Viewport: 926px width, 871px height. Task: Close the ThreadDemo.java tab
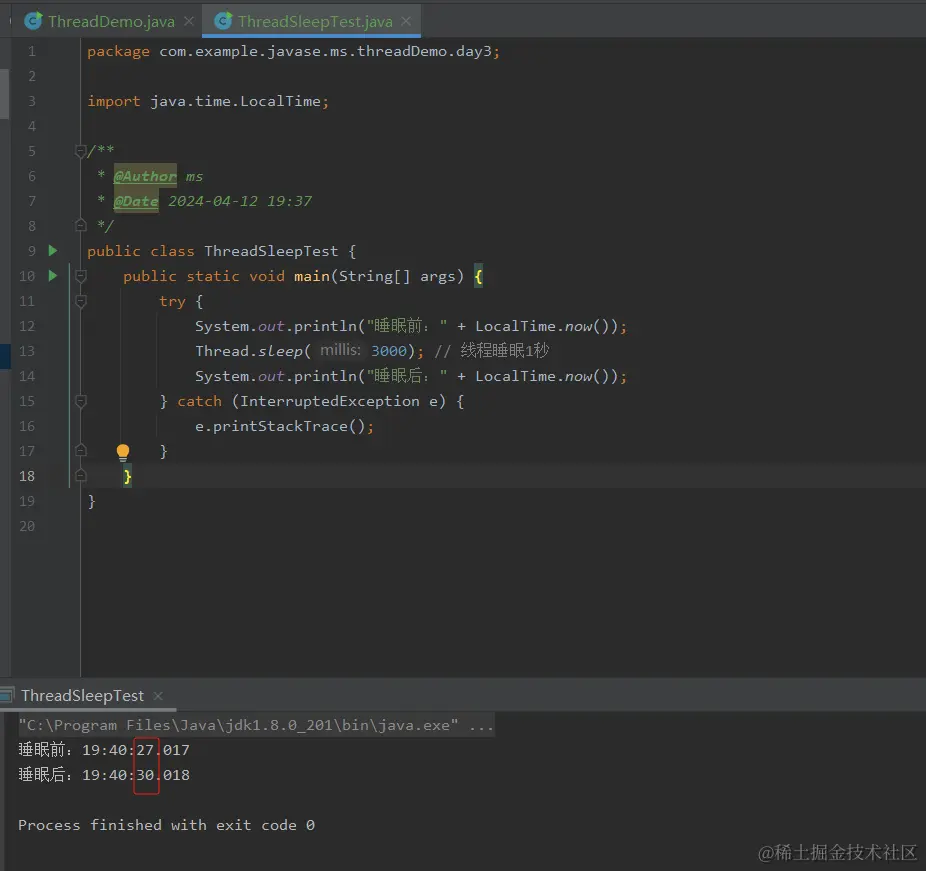pyautogui.click(x=189, y=21)
